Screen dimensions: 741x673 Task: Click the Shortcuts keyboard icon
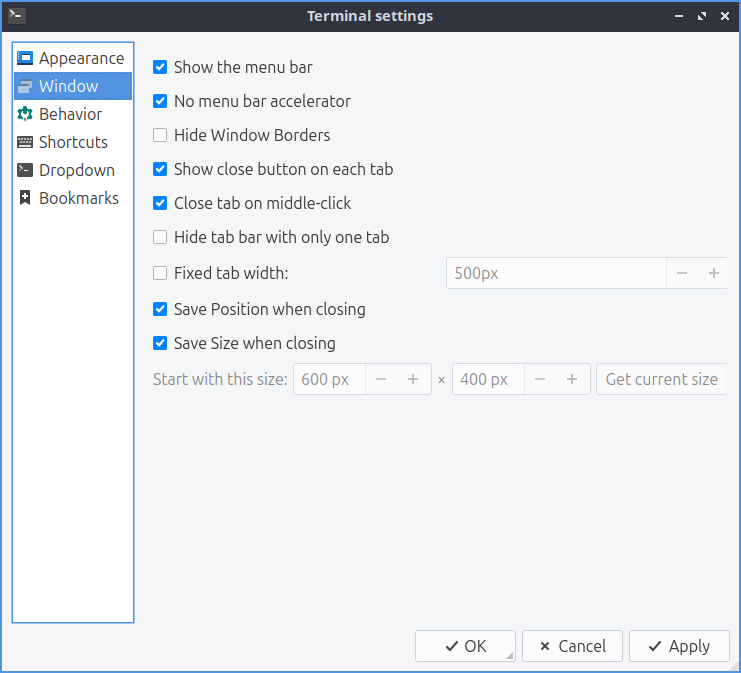tap(25, 142)
